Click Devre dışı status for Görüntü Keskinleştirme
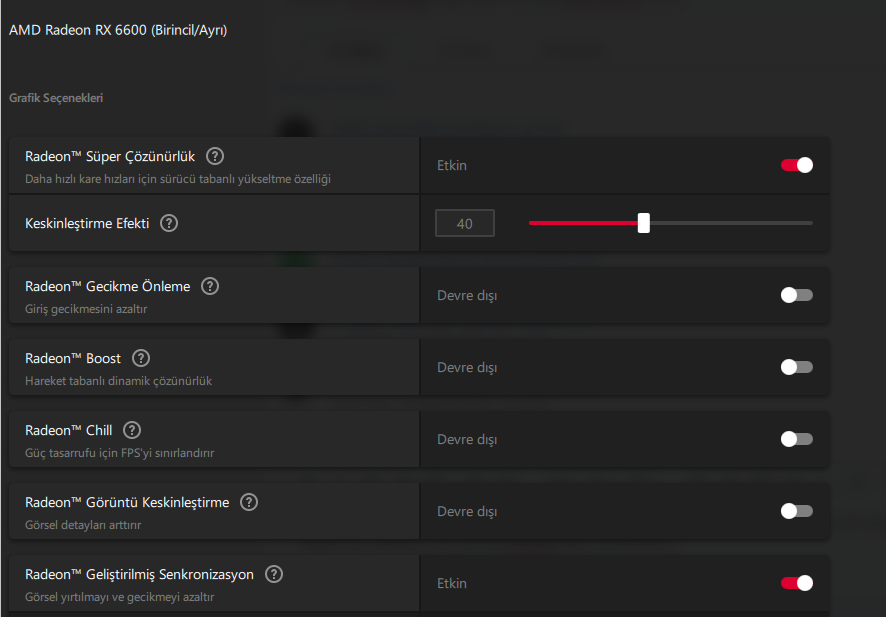The image size is (886, 617). pos(467,512)
